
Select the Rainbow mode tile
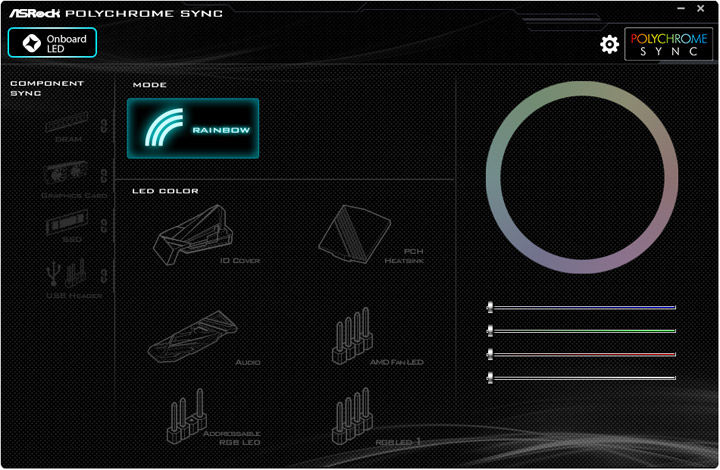193,129
